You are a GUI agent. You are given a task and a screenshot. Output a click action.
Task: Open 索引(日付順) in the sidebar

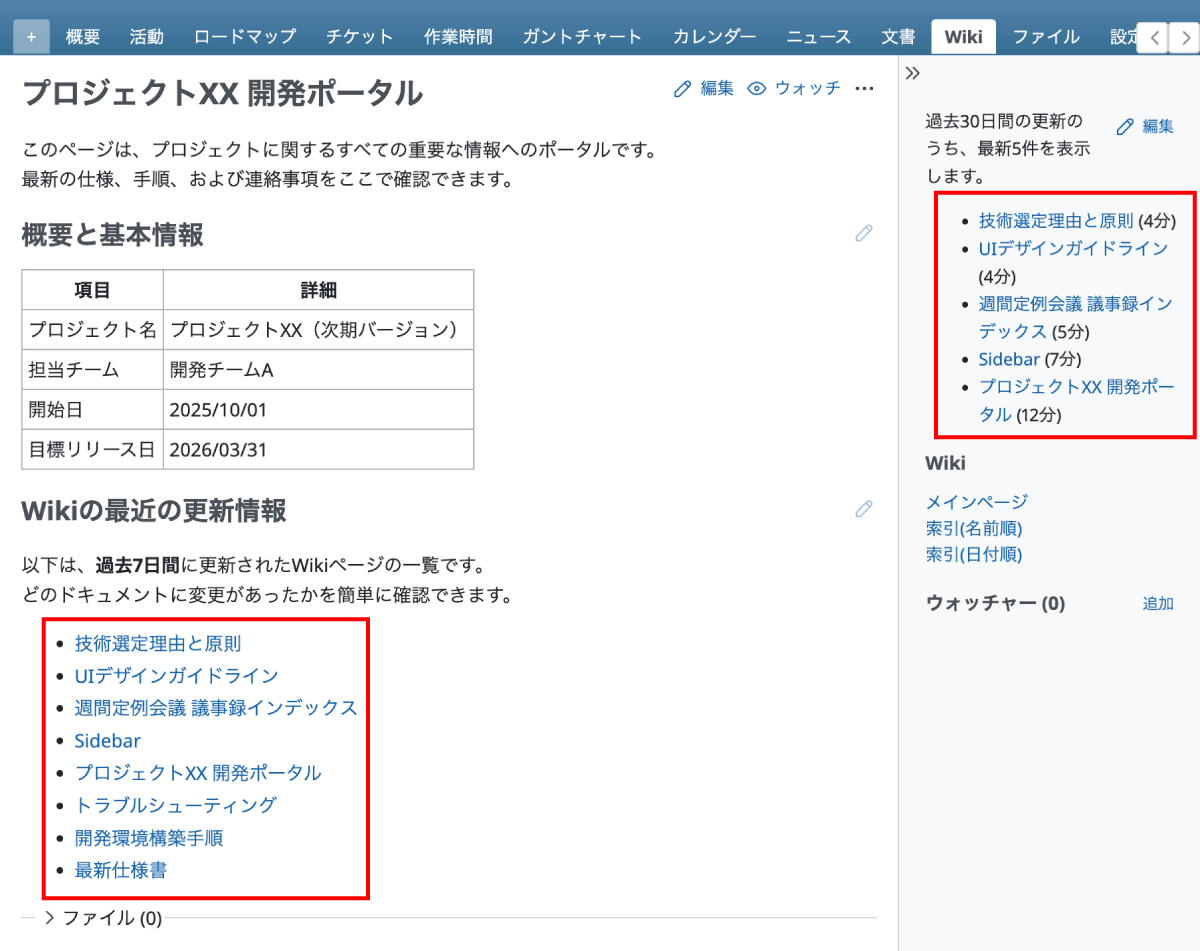[974, 554]
